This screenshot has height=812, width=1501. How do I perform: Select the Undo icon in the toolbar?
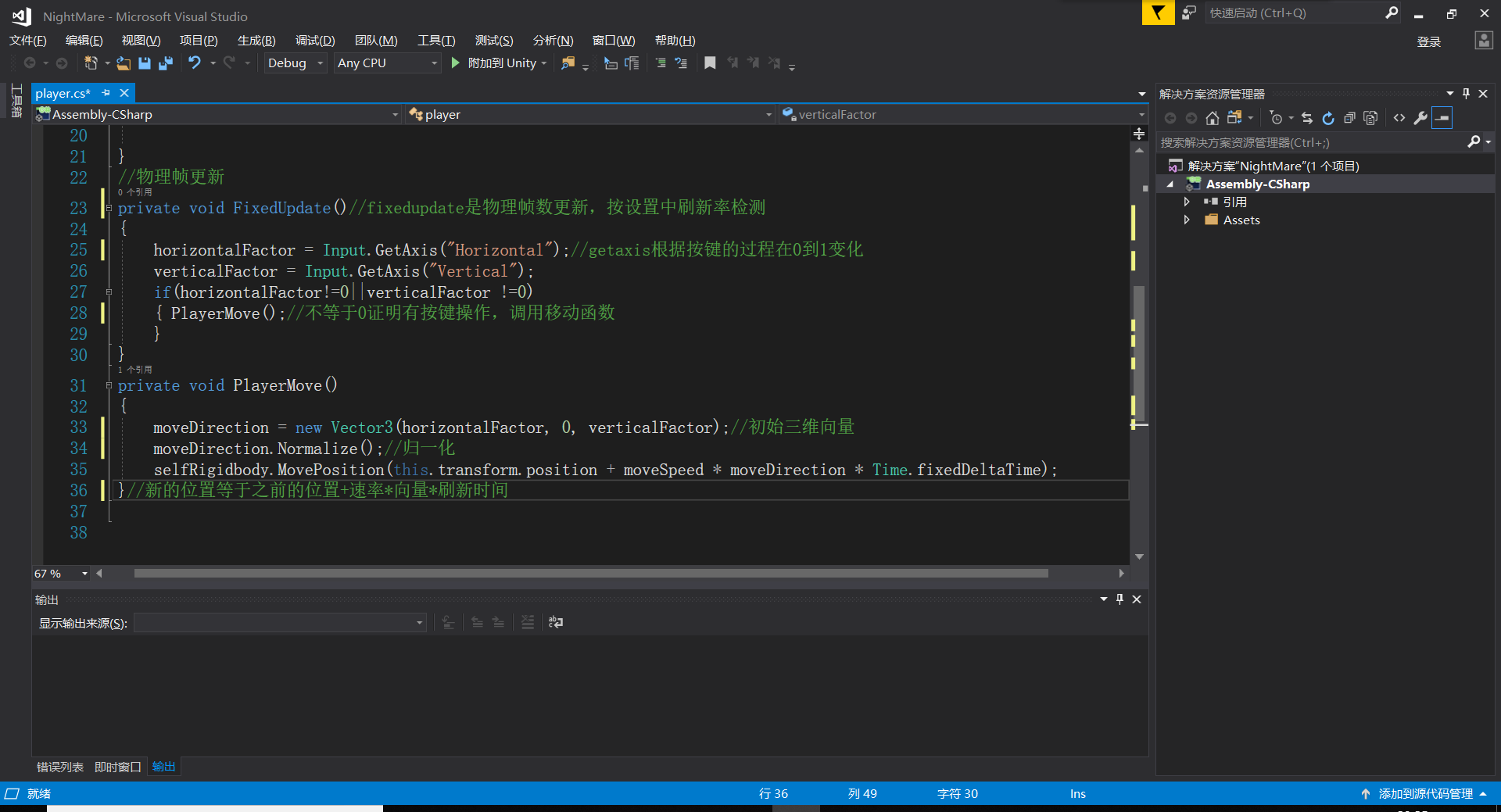pos(193,63)
